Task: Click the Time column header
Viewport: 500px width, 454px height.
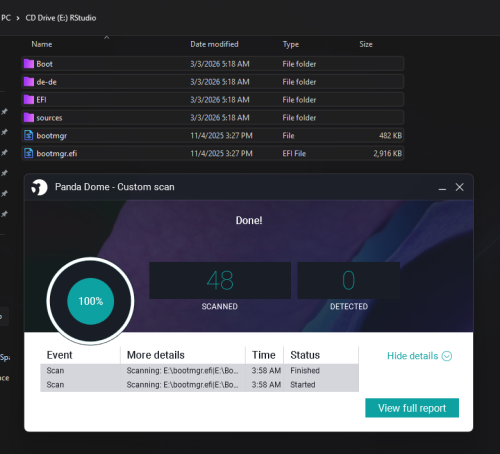Action: point(264,355)
